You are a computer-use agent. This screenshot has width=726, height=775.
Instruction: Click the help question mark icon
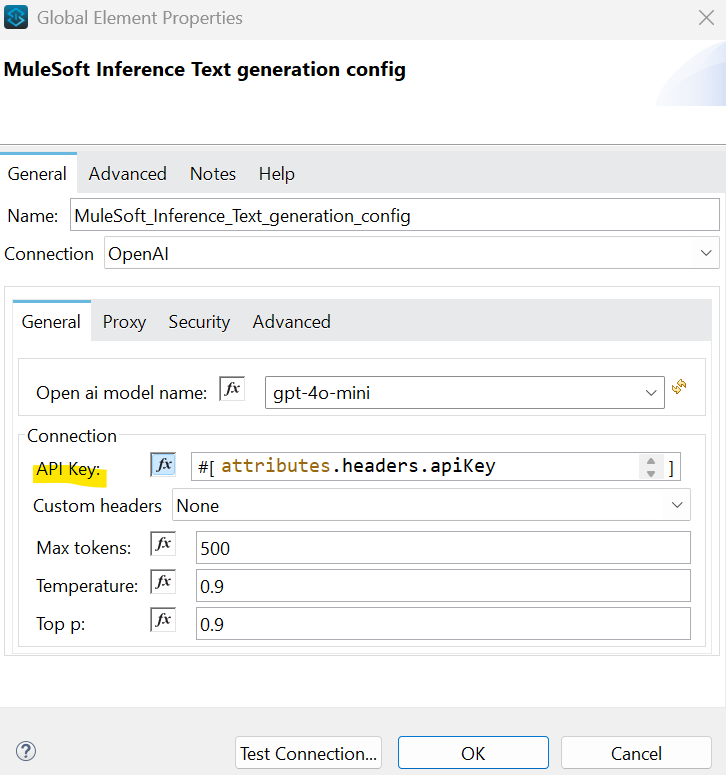click(26, 751)
